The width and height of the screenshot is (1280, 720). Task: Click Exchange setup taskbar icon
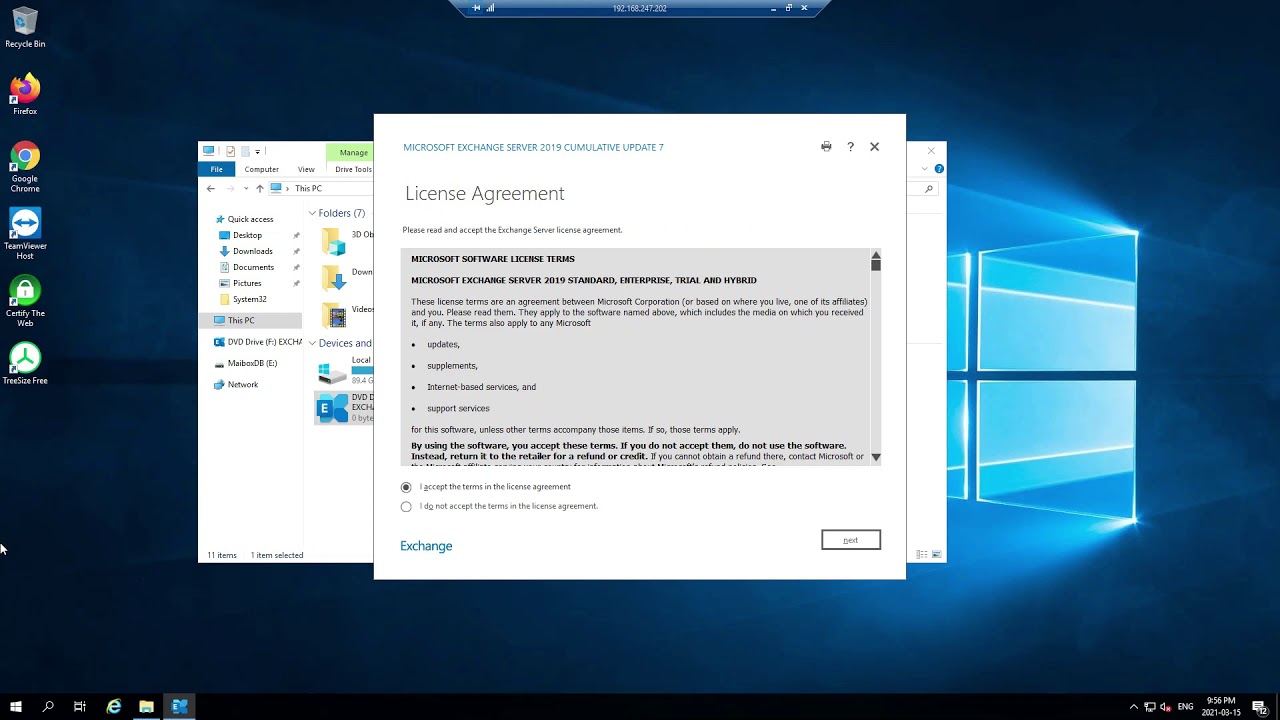(179, 706)
